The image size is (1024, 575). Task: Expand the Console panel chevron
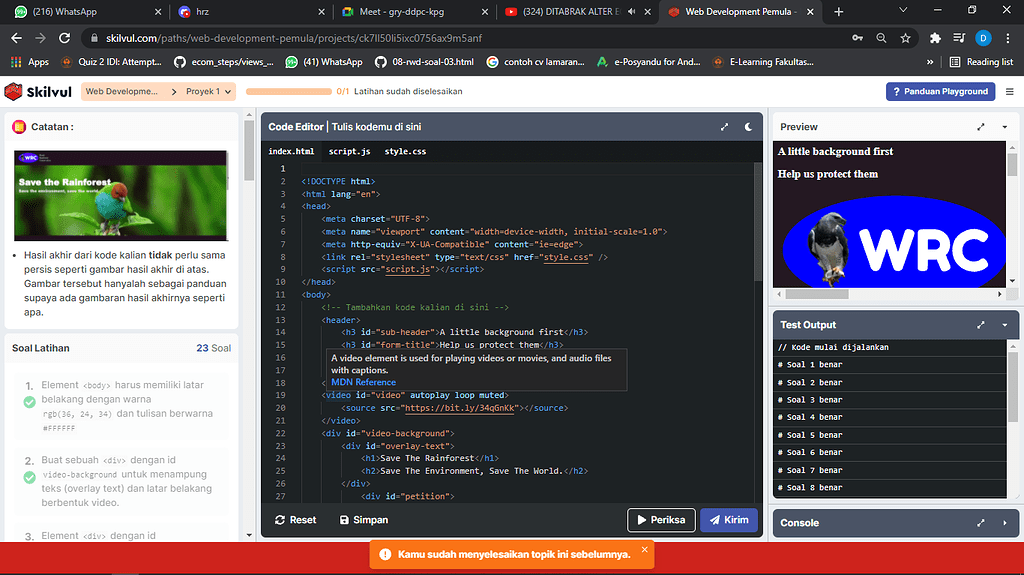tap(1004, 523)
